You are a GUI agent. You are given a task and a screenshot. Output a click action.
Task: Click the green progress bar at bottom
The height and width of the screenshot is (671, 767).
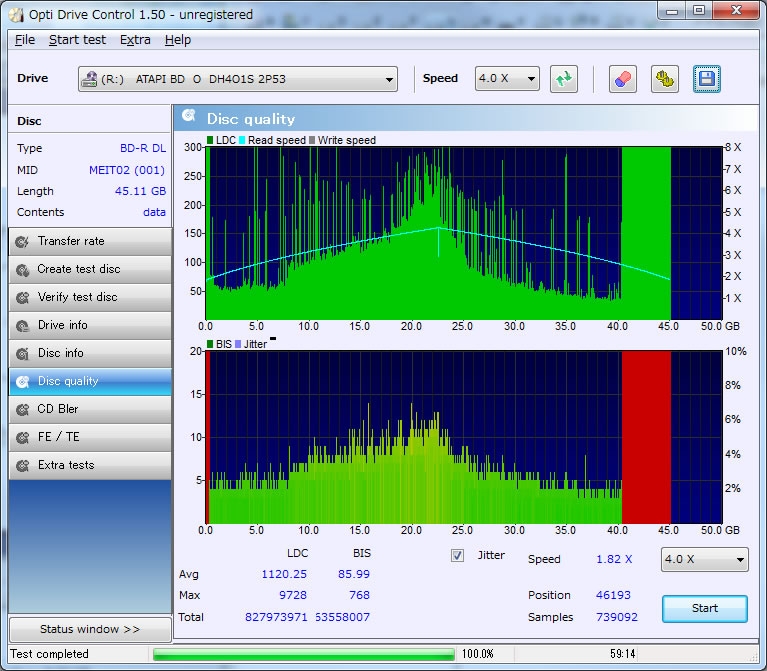[x=303, y=654]
